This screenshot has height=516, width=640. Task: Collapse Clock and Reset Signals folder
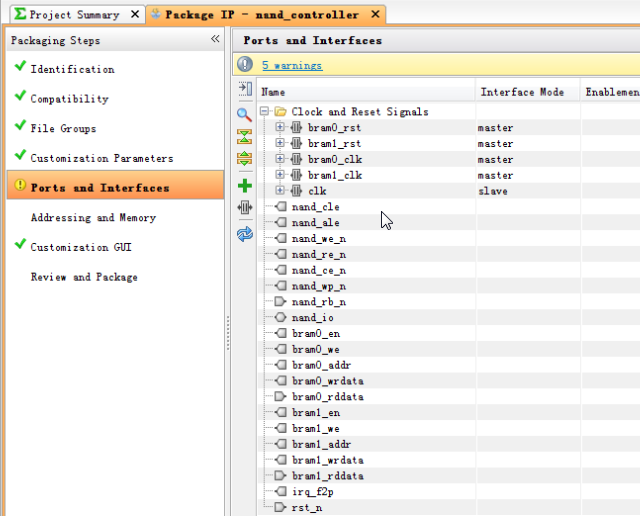click(x=264, y=111)
